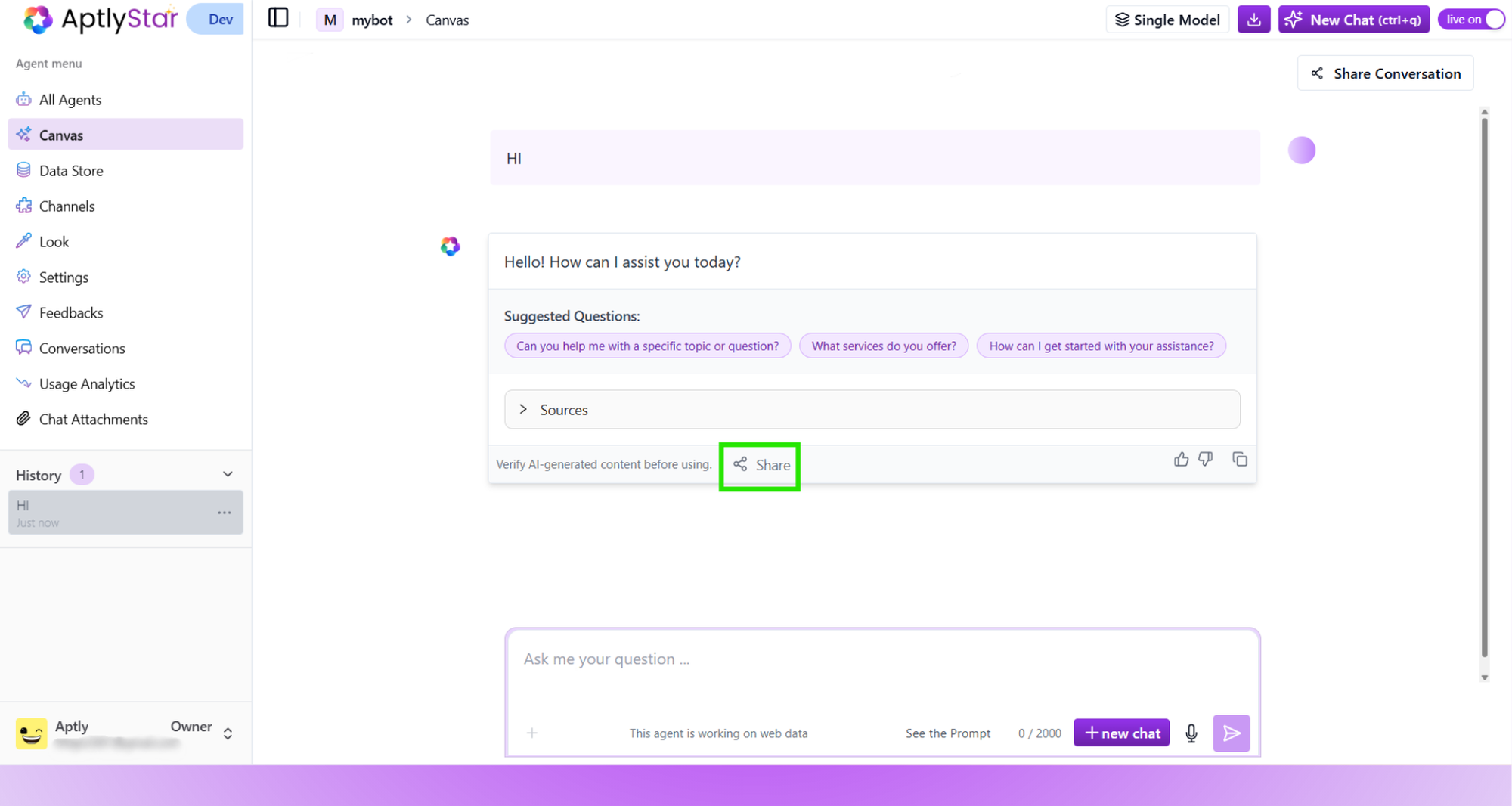Select suggested question about specific topic
The image size is (1512, 806).
tap(647, 346)
